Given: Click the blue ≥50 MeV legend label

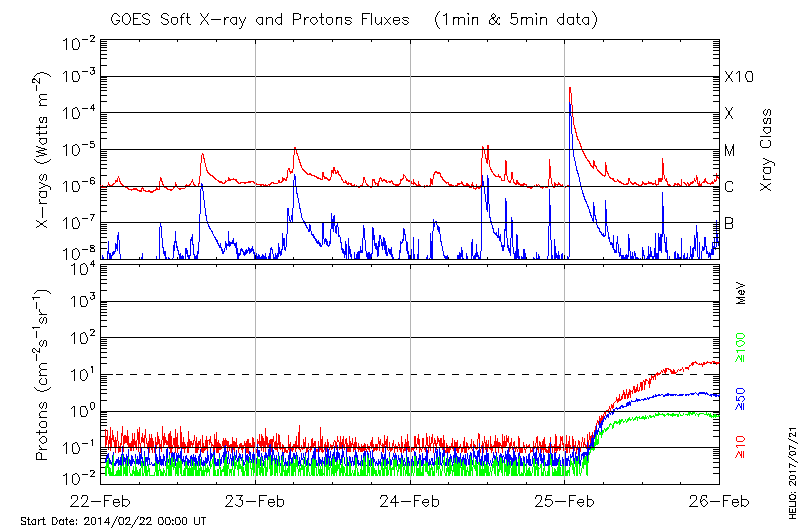Looking at the screenshot, I should tap(742, 397).
